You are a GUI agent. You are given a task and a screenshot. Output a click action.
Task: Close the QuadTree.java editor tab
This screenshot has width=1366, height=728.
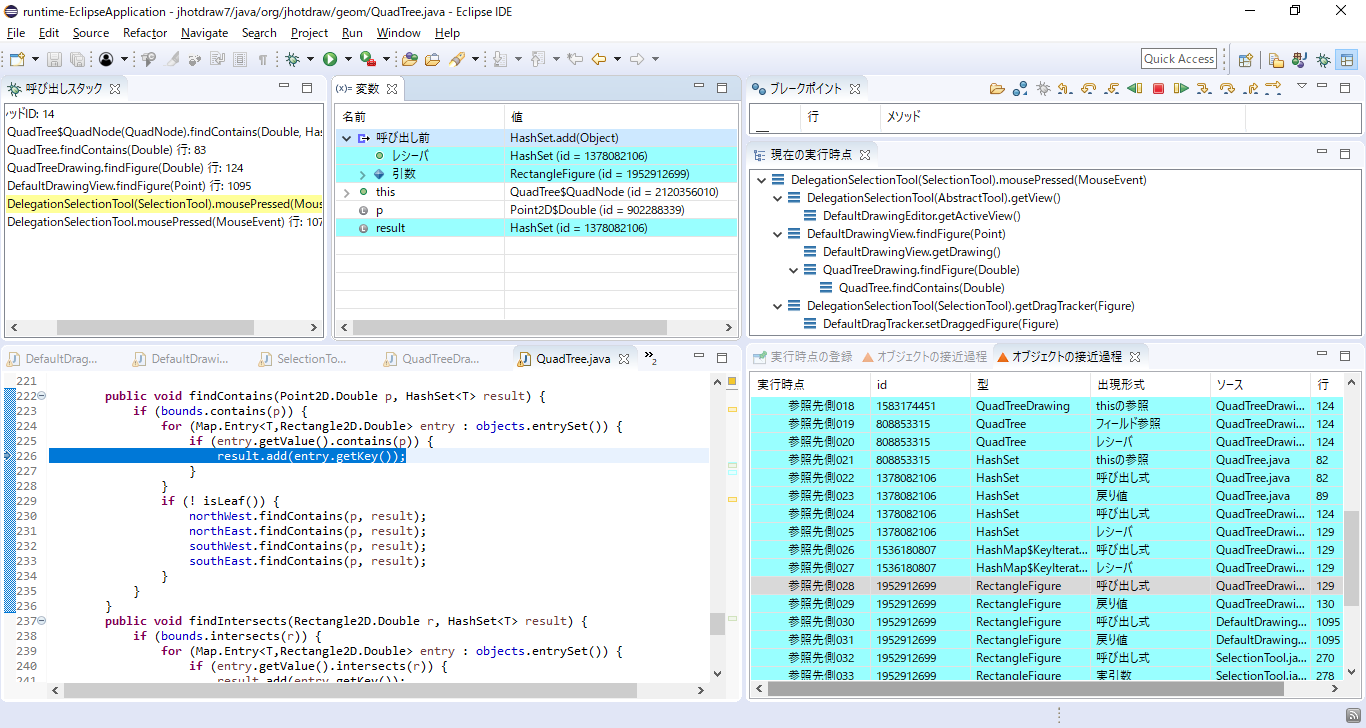click(x=624, y=359)
